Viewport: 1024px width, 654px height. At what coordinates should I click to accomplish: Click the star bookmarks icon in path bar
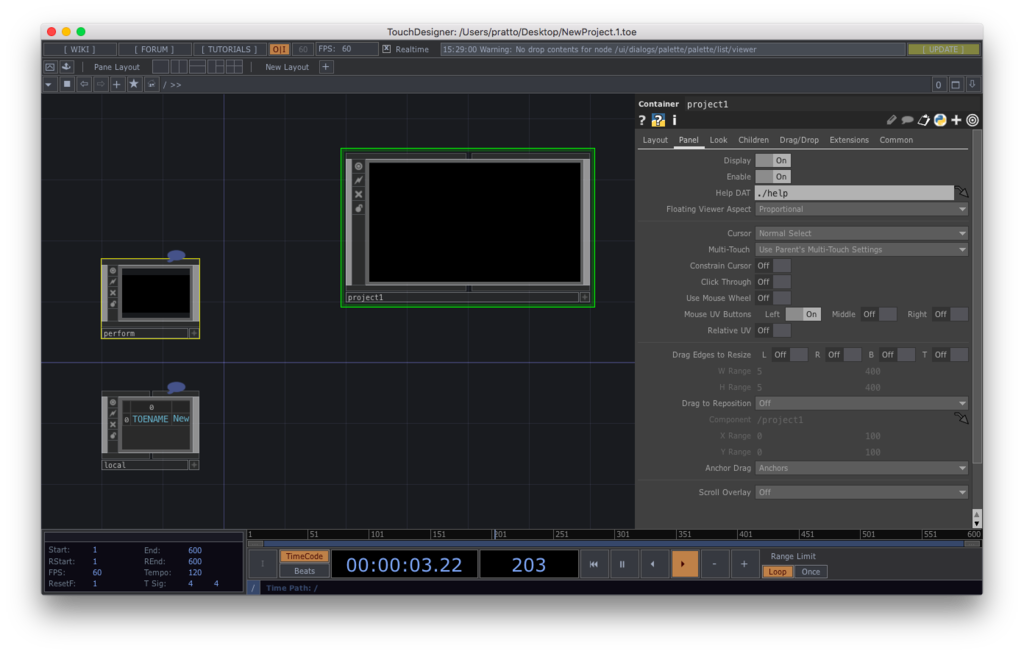(134, 84)
